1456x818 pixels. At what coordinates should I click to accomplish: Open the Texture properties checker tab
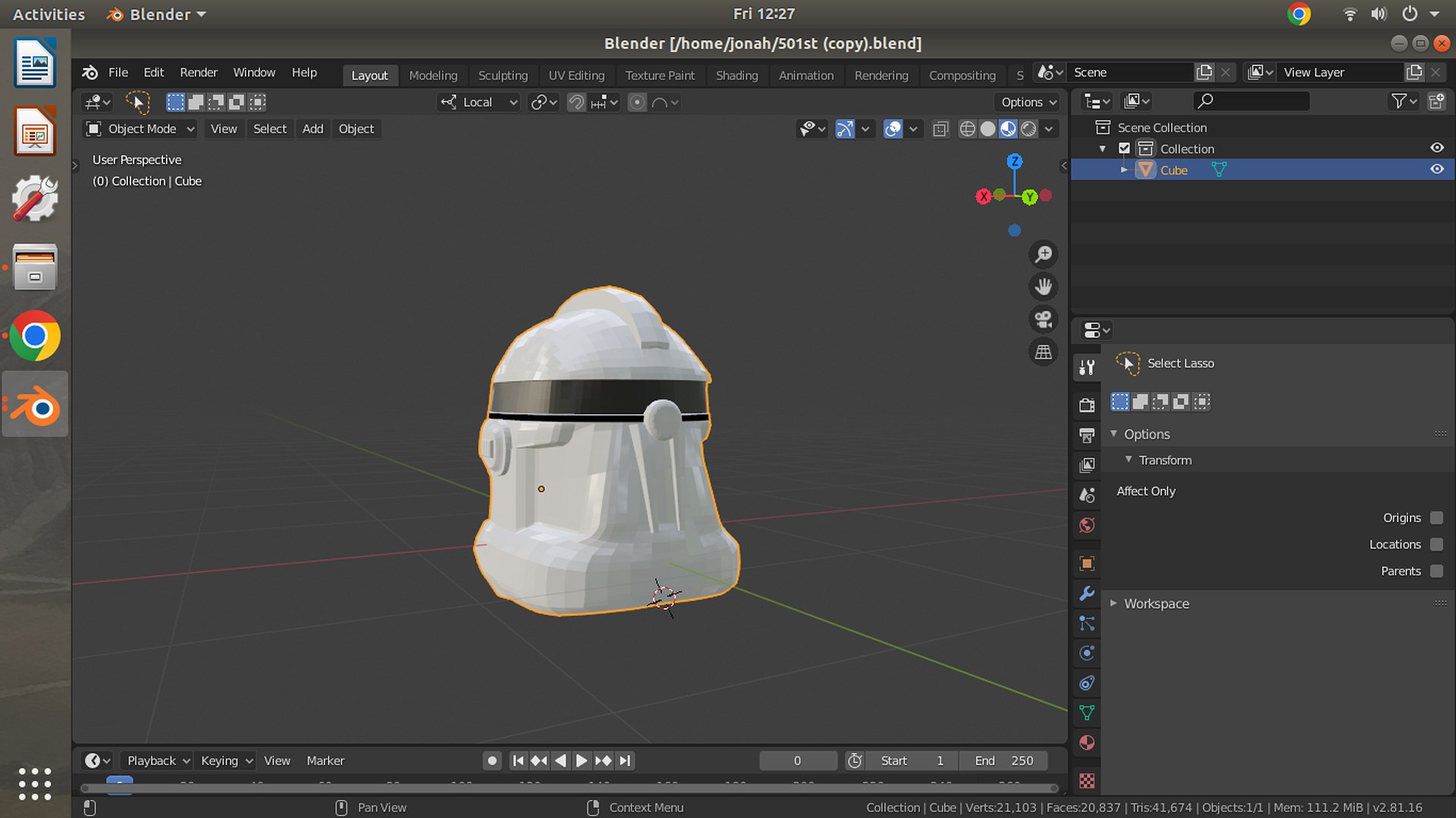pyautogui.click(x=1087, y=780)
